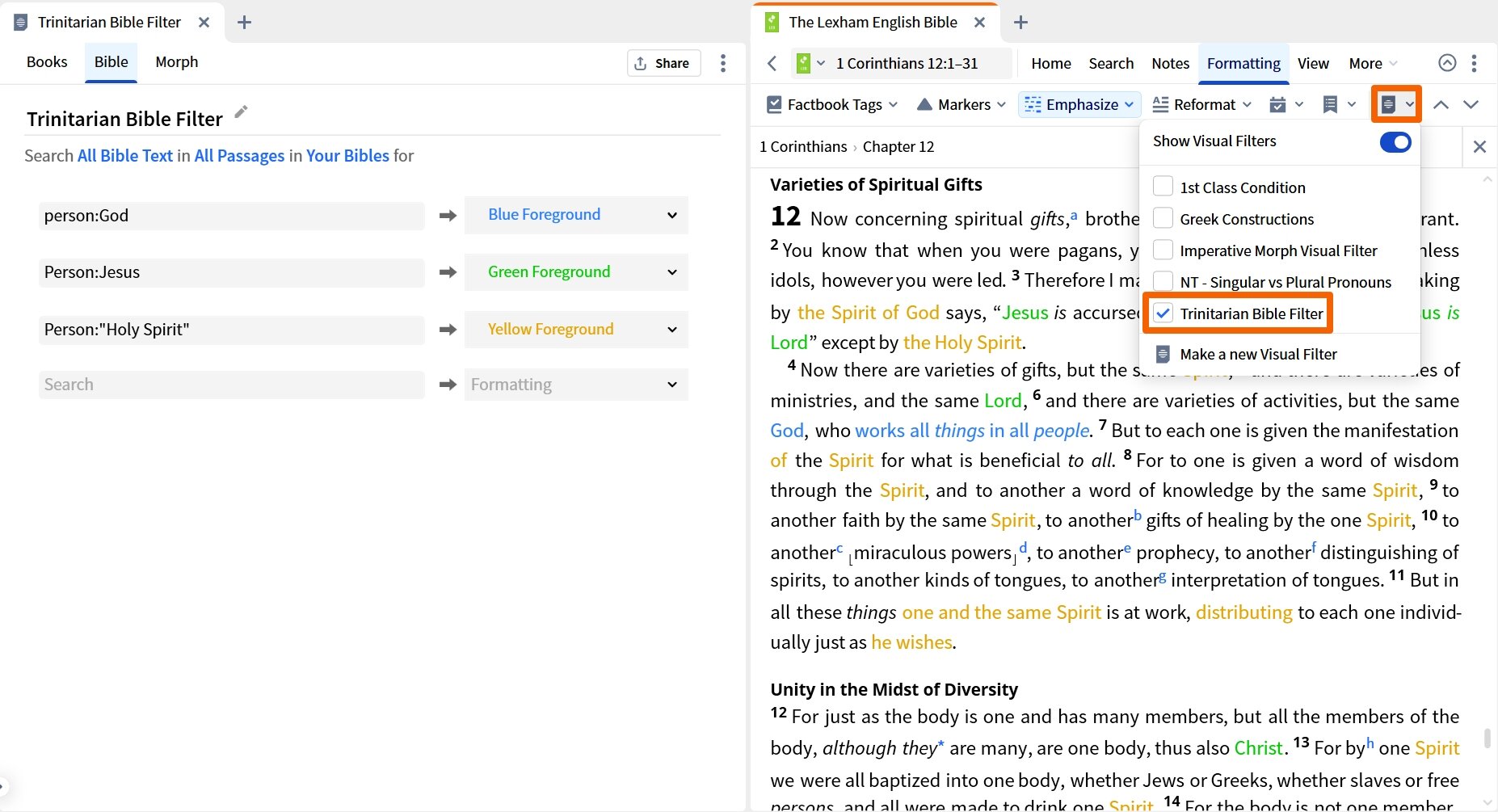1498x812 pixels.
Task: Click the Emphasize icon
Action: click(1033, 104)
